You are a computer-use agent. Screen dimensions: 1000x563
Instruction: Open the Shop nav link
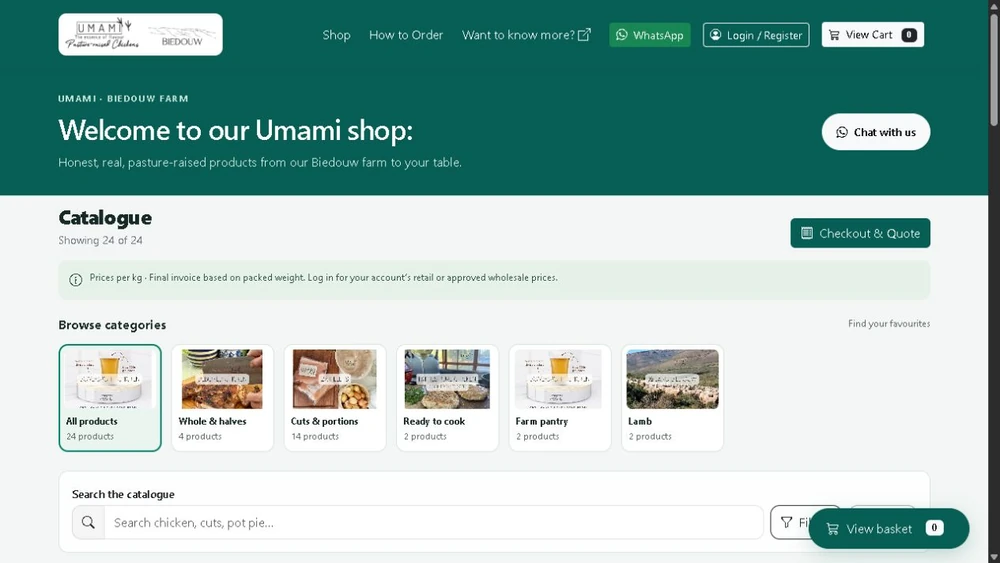(x=336, y=35)
